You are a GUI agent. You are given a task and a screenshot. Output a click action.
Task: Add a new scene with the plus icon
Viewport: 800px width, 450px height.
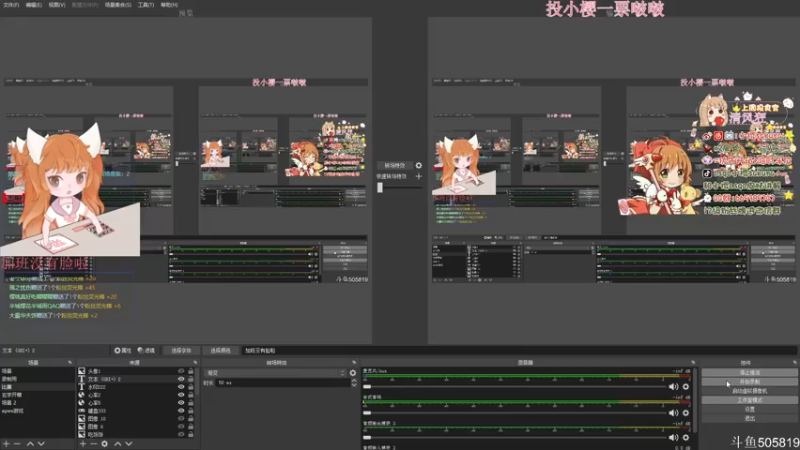point(6,444)
